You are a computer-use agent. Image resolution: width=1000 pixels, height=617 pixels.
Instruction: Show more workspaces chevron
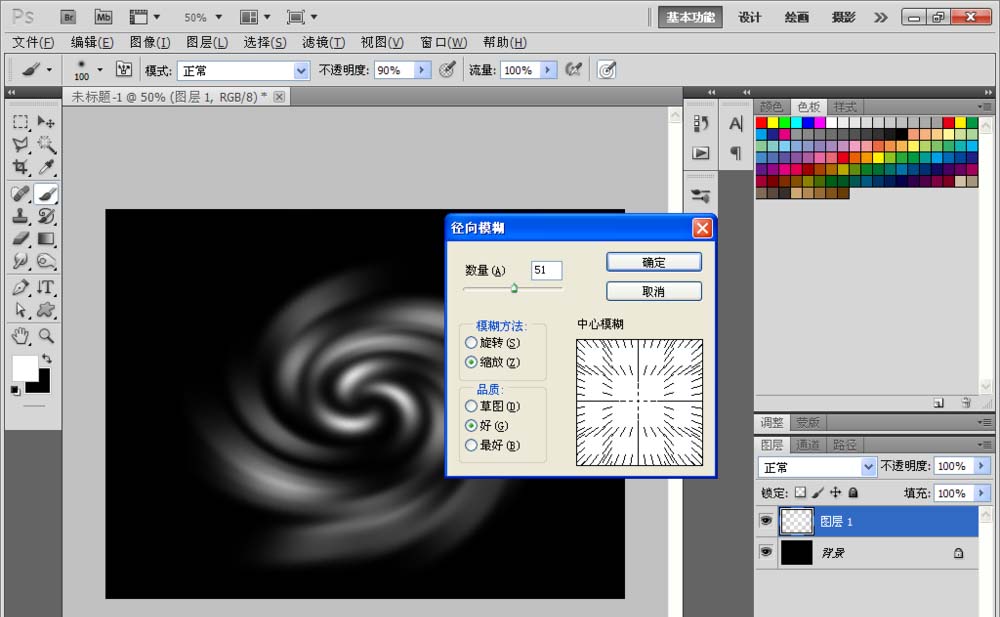(881, 17)
